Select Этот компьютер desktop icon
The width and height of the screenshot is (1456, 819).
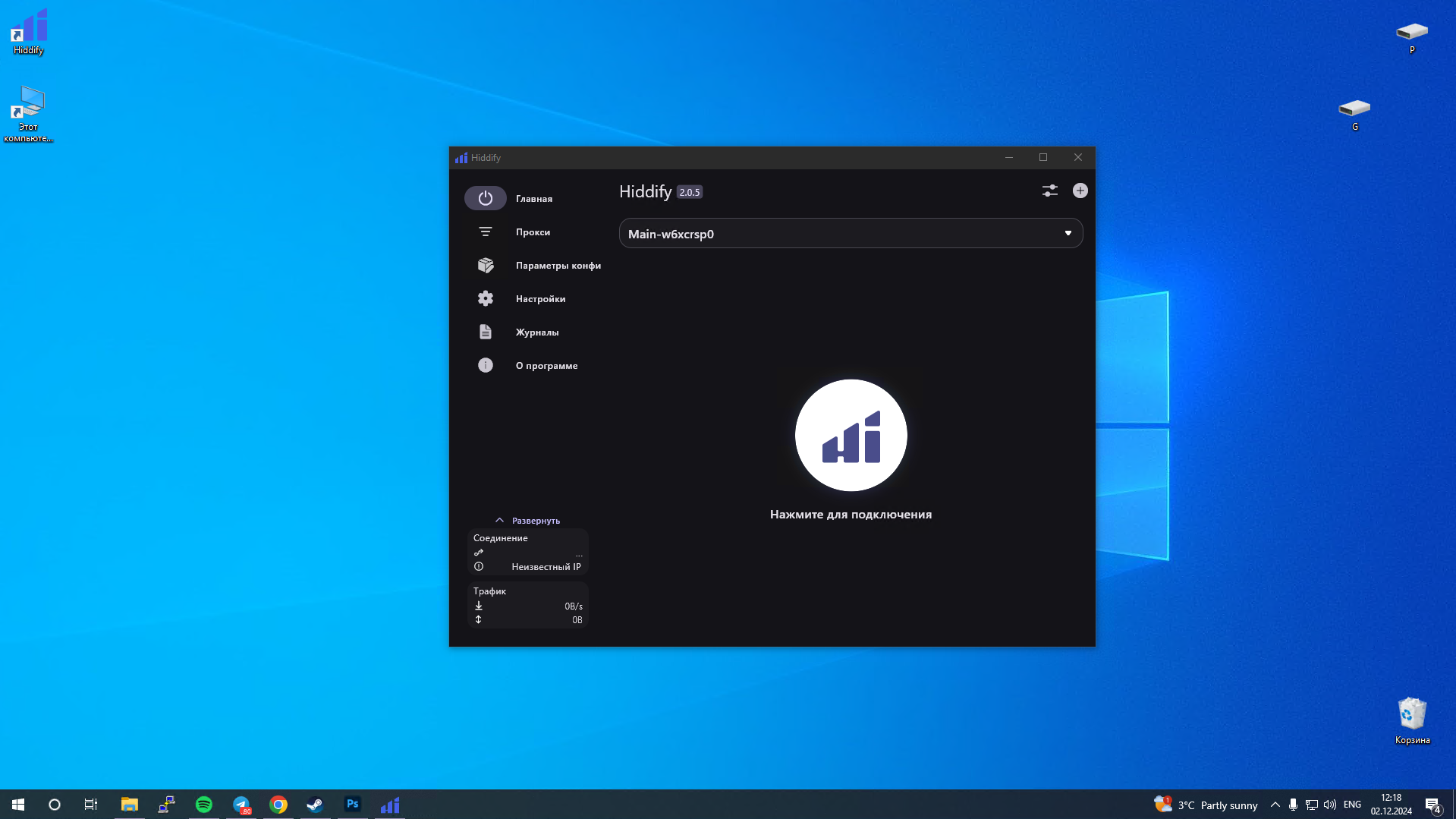(x=28, y=114)
